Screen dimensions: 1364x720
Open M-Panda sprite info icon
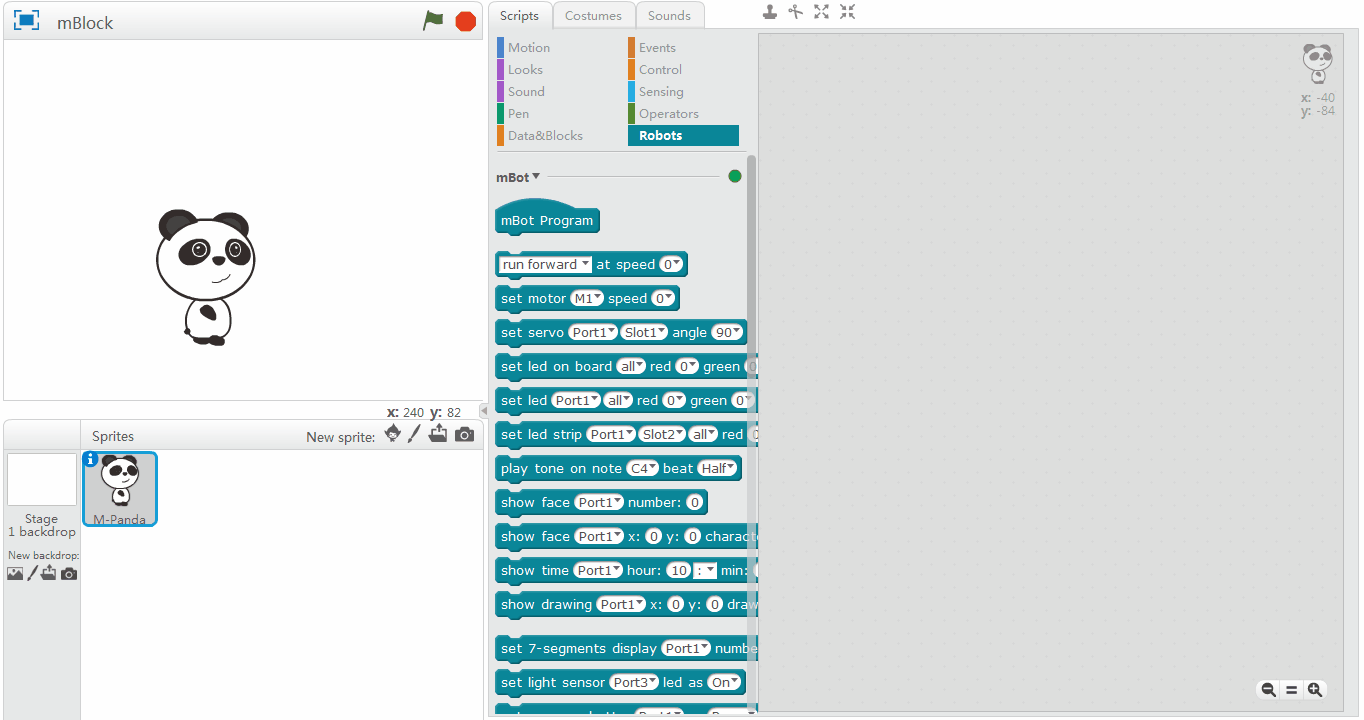pyautogui.click(x=91, y=459)
